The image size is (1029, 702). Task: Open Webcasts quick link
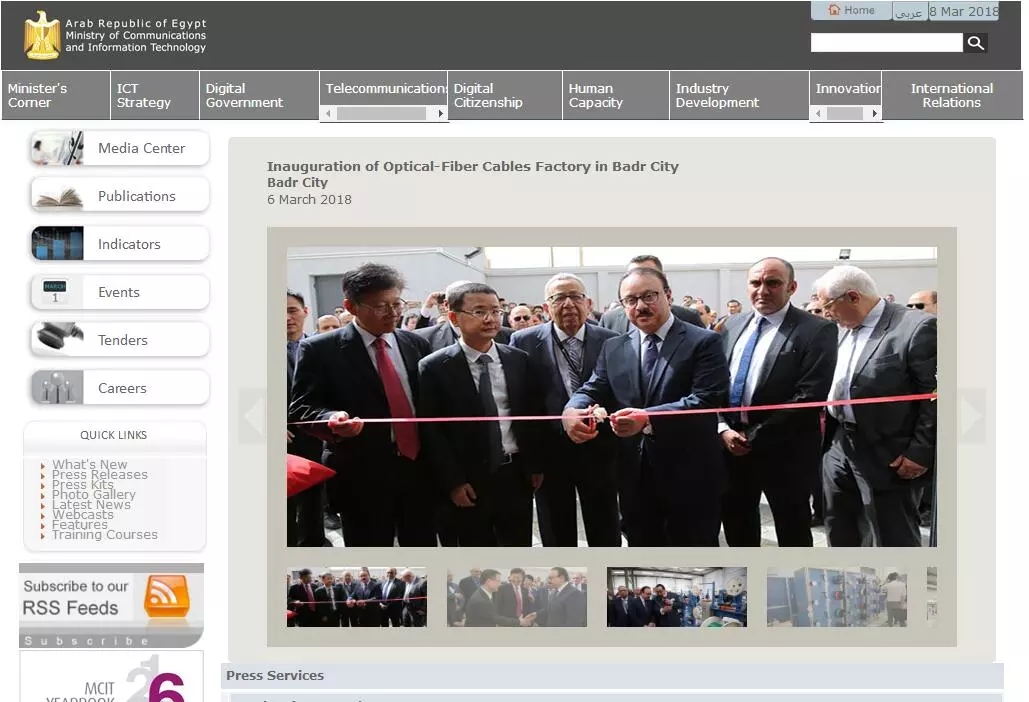[83, 515]
